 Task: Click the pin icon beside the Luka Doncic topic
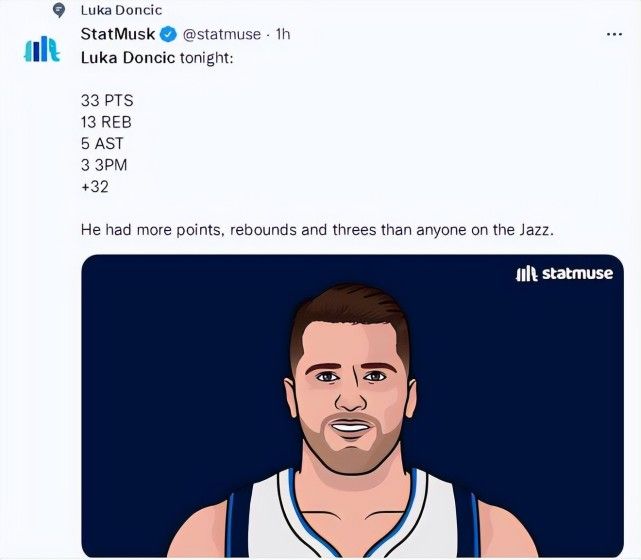tap(60, 11)
